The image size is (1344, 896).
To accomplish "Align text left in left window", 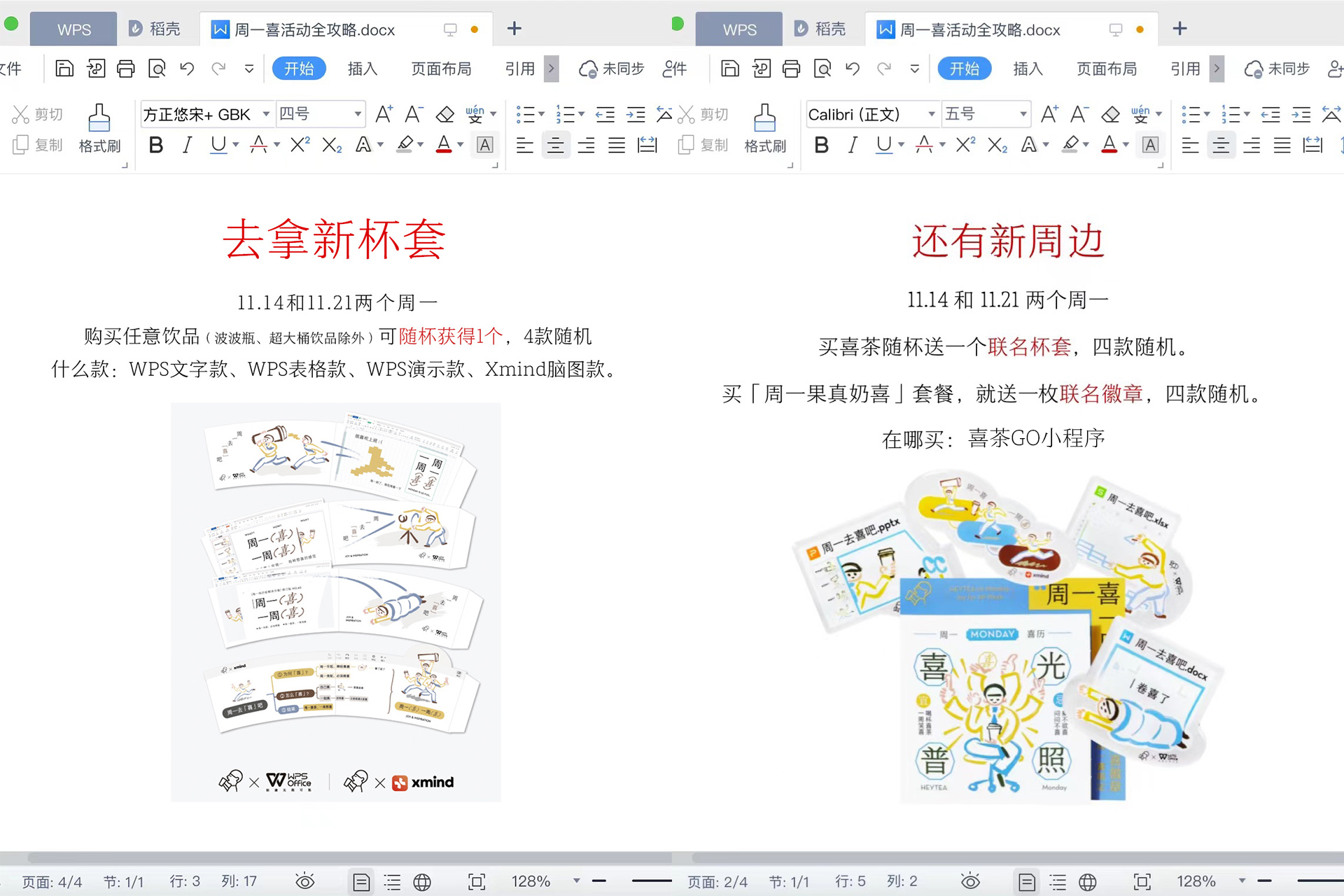I will point(524,145).
